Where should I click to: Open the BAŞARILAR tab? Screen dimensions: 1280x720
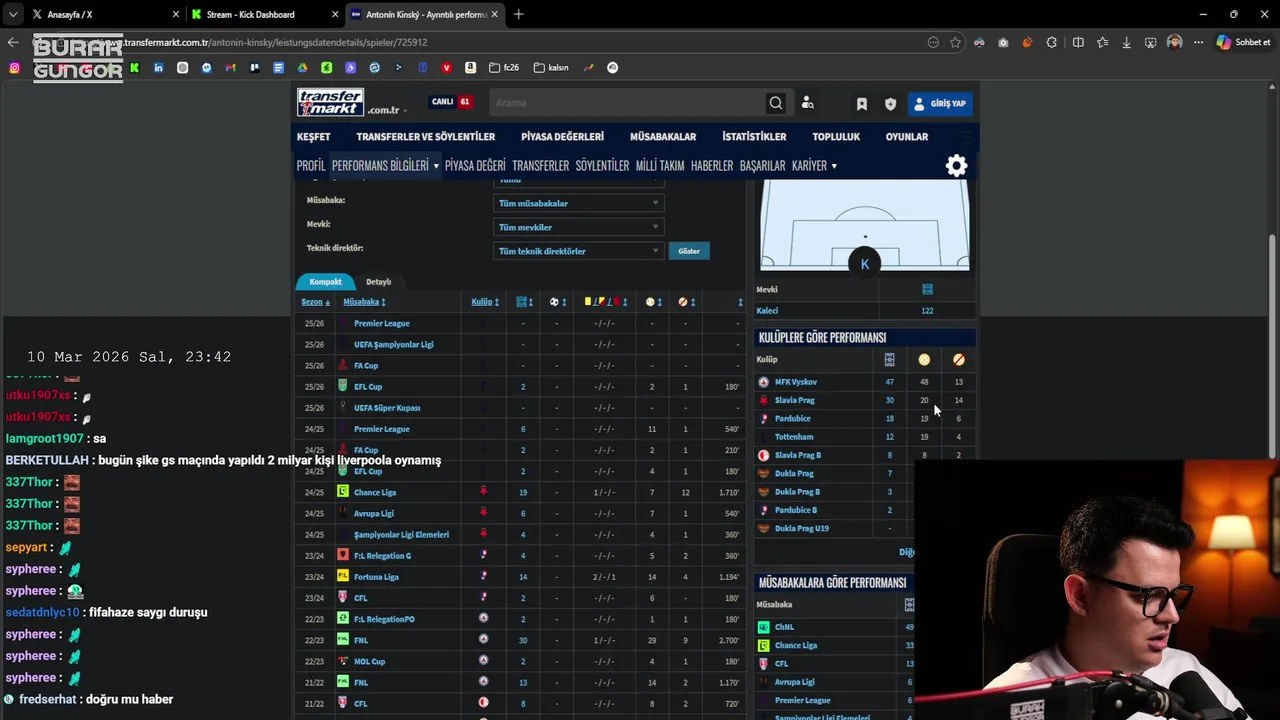click(x=762, y=166)
